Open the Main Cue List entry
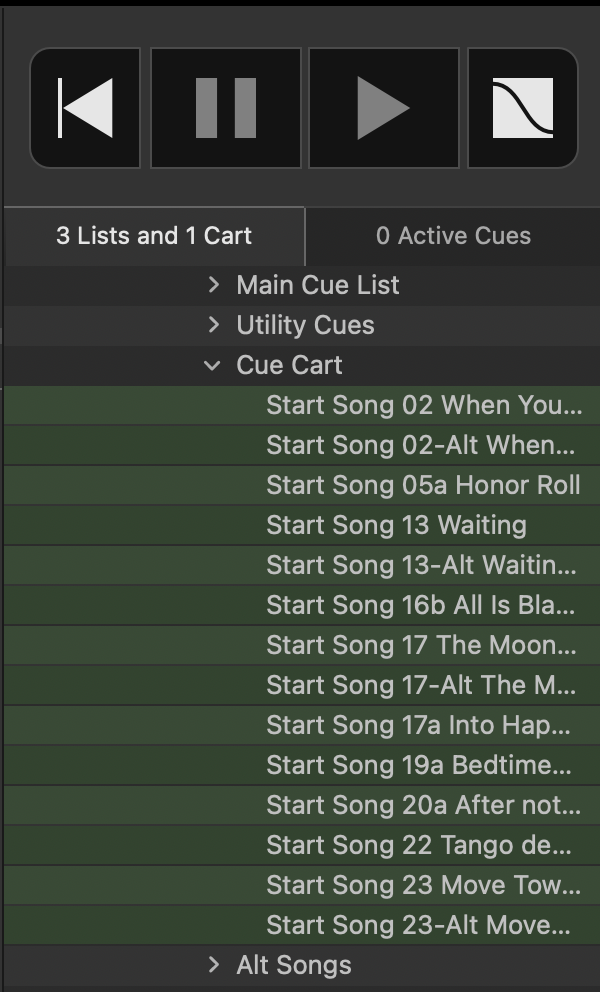The image size is (600, 992). pyautogui.click(x=318, y=285)
